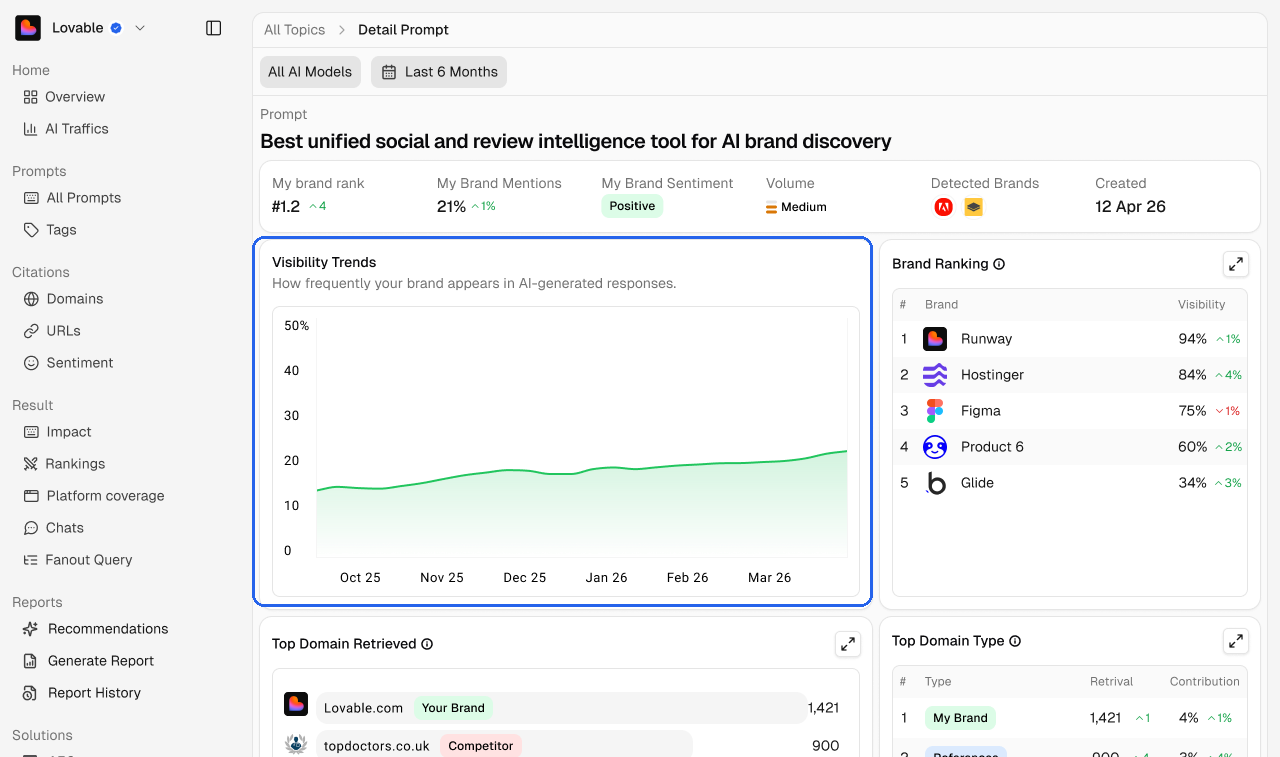Click the Impact sidebar icon
The height and width of the screenshot is (757, 1280).
tap(31, 432)
